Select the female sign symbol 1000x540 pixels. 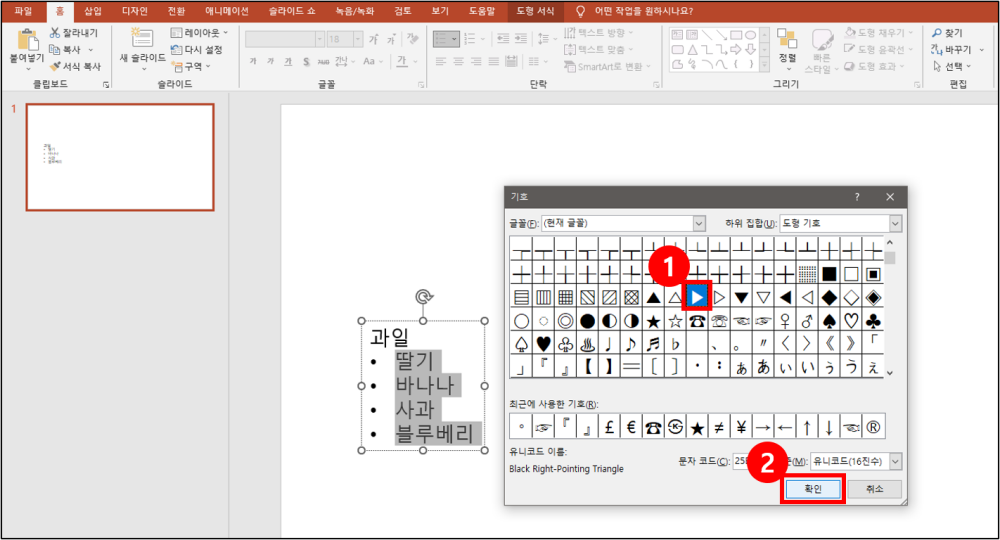click(x=785, y=321)
